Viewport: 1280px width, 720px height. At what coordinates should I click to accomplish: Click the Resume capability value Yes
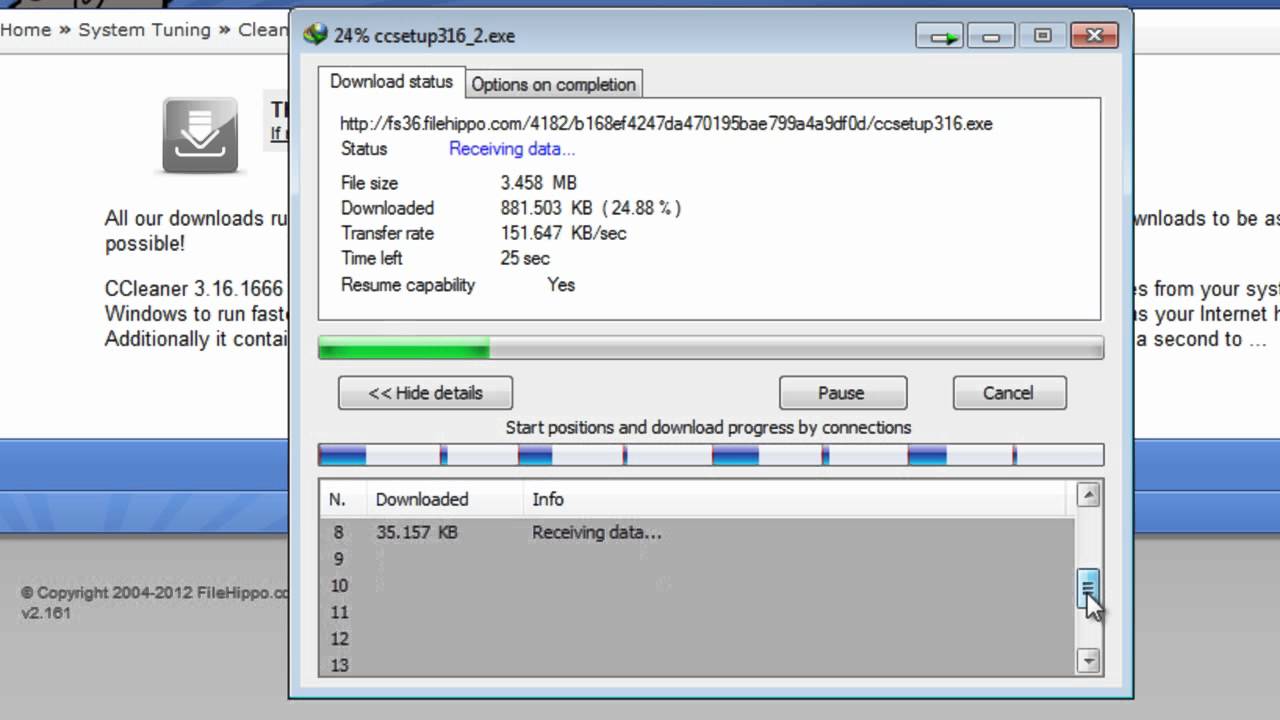coord(561,285)
